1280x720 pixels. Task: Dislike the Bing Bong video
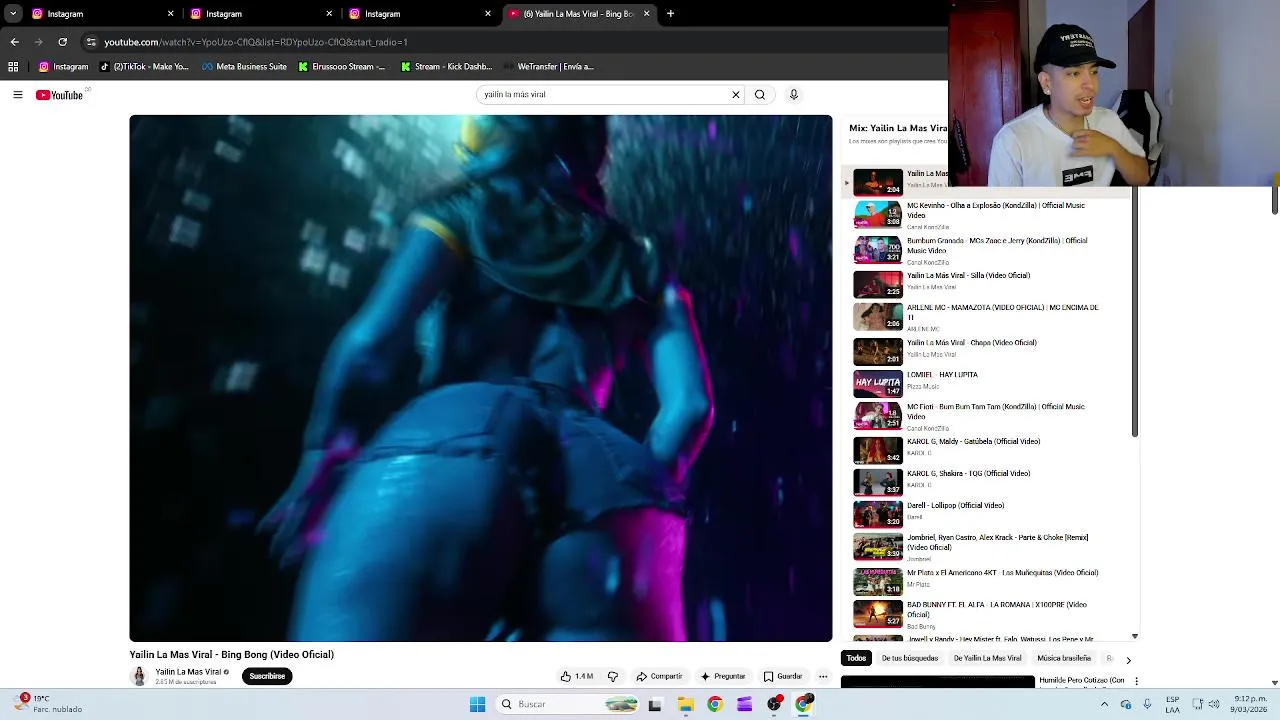pyautogui.click(x=613, y=676)
